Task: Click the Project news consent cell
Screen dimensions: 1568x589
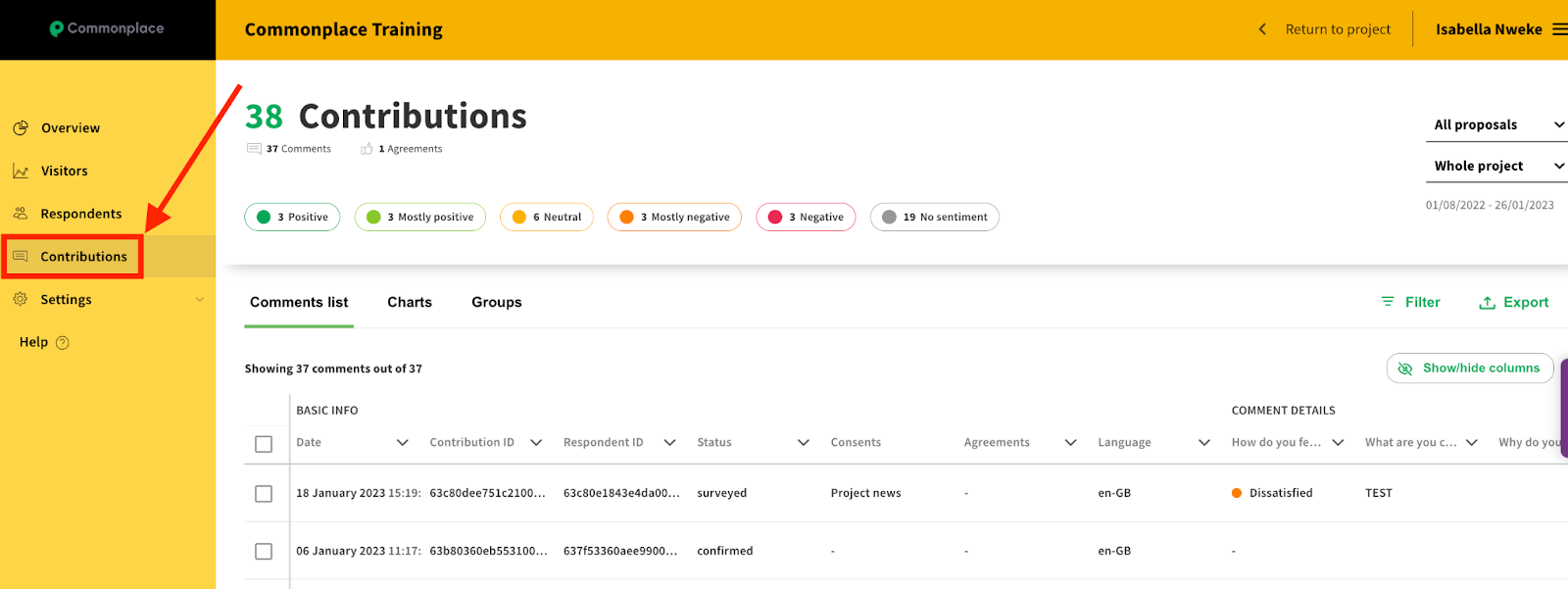Action: 866,493
